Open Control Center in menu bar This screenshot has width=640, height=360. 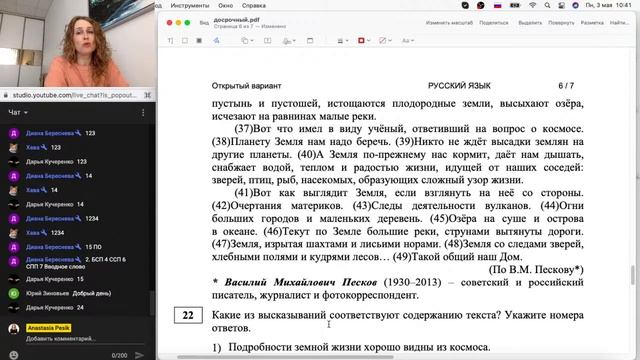pyautogui.click(x=562, y=5)
